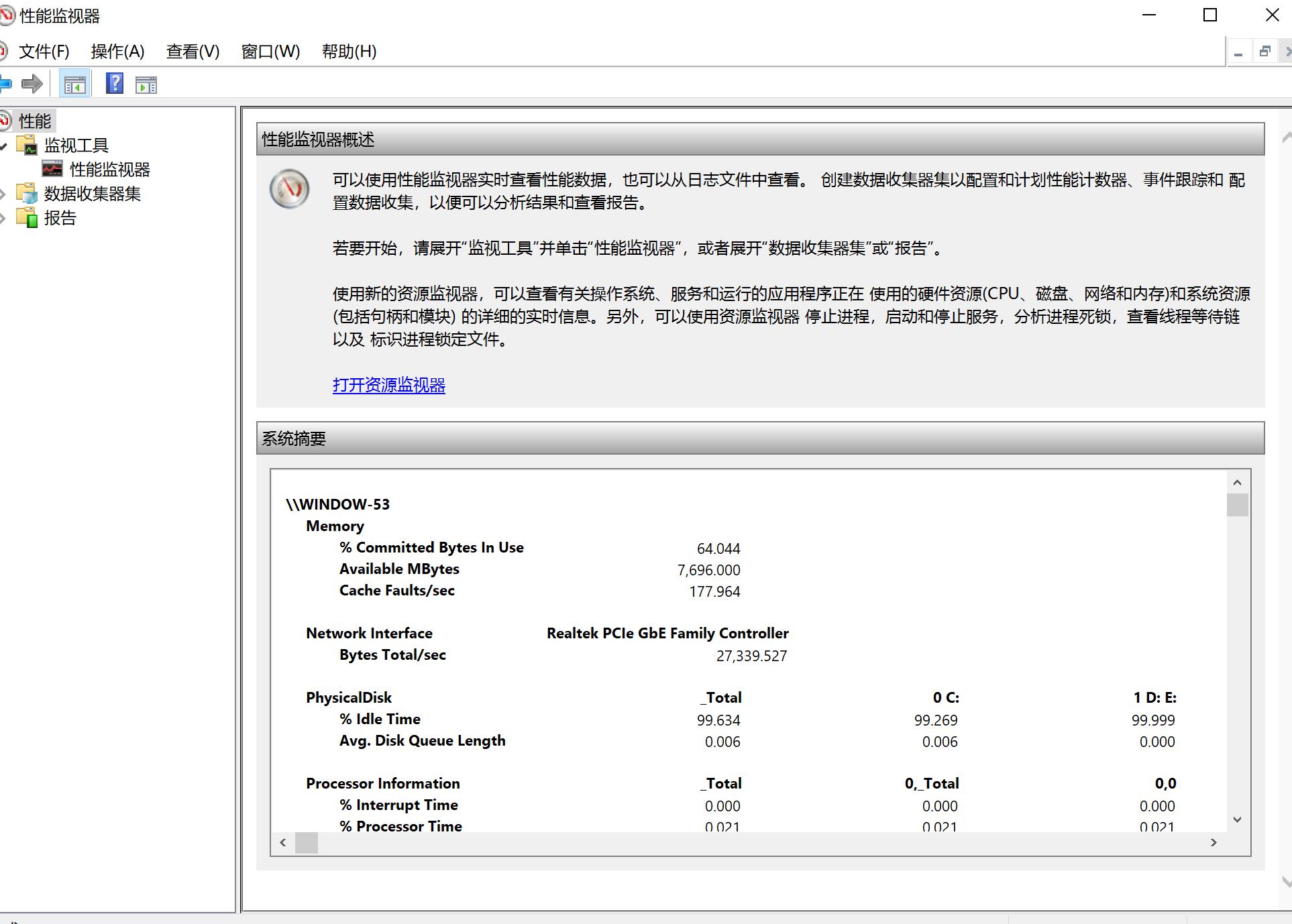Toggle the show/hide console tree icon
1292x924 pixels.
click(x=74, y=85)
